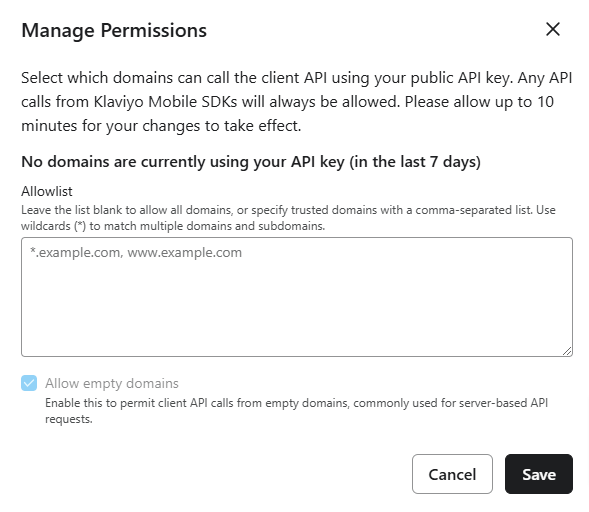
Task: Click the 'No domains are currently using' heading
Action: pyautogui.click(x=251, y=162)
